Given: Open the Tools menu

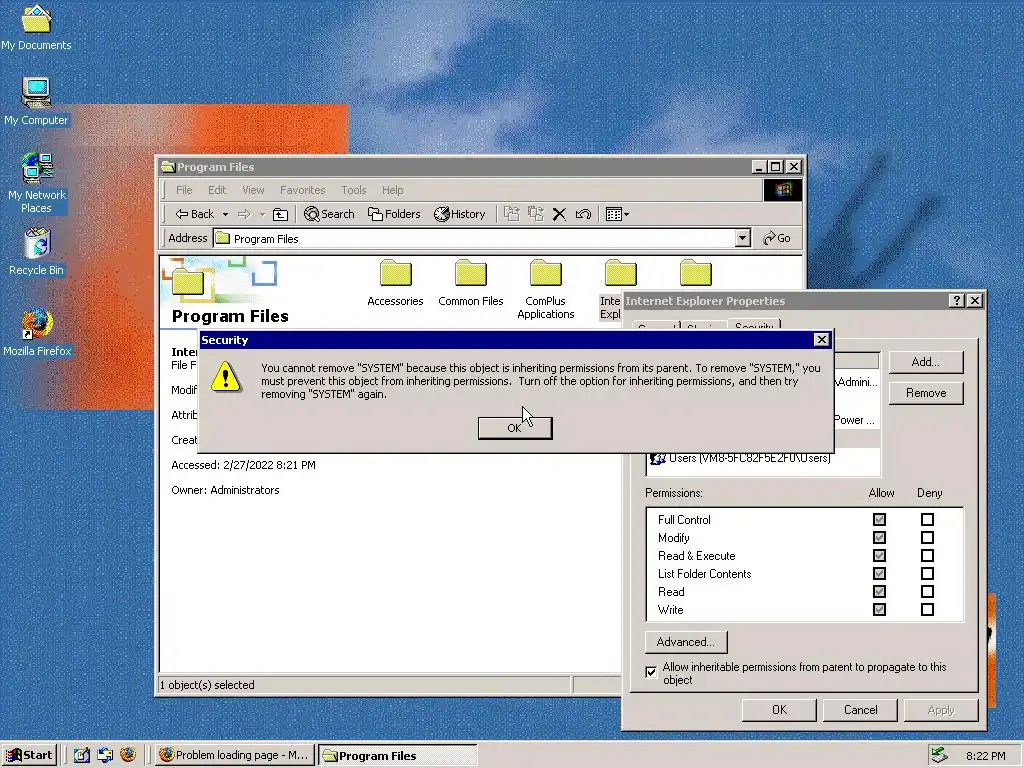Looking at the screenshot, I should point(353,190).
